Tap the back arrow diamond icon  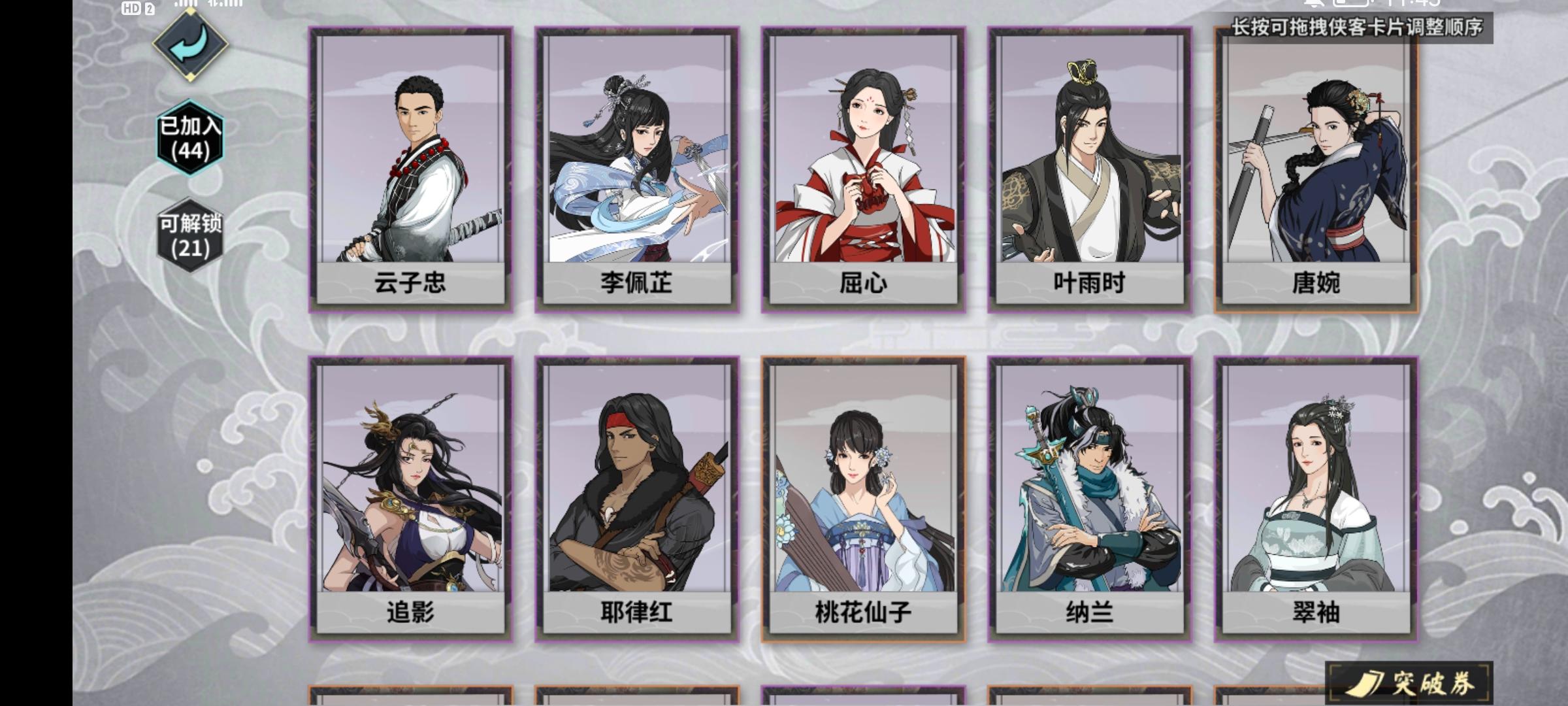pyautogui.click(x=190, y=43)
